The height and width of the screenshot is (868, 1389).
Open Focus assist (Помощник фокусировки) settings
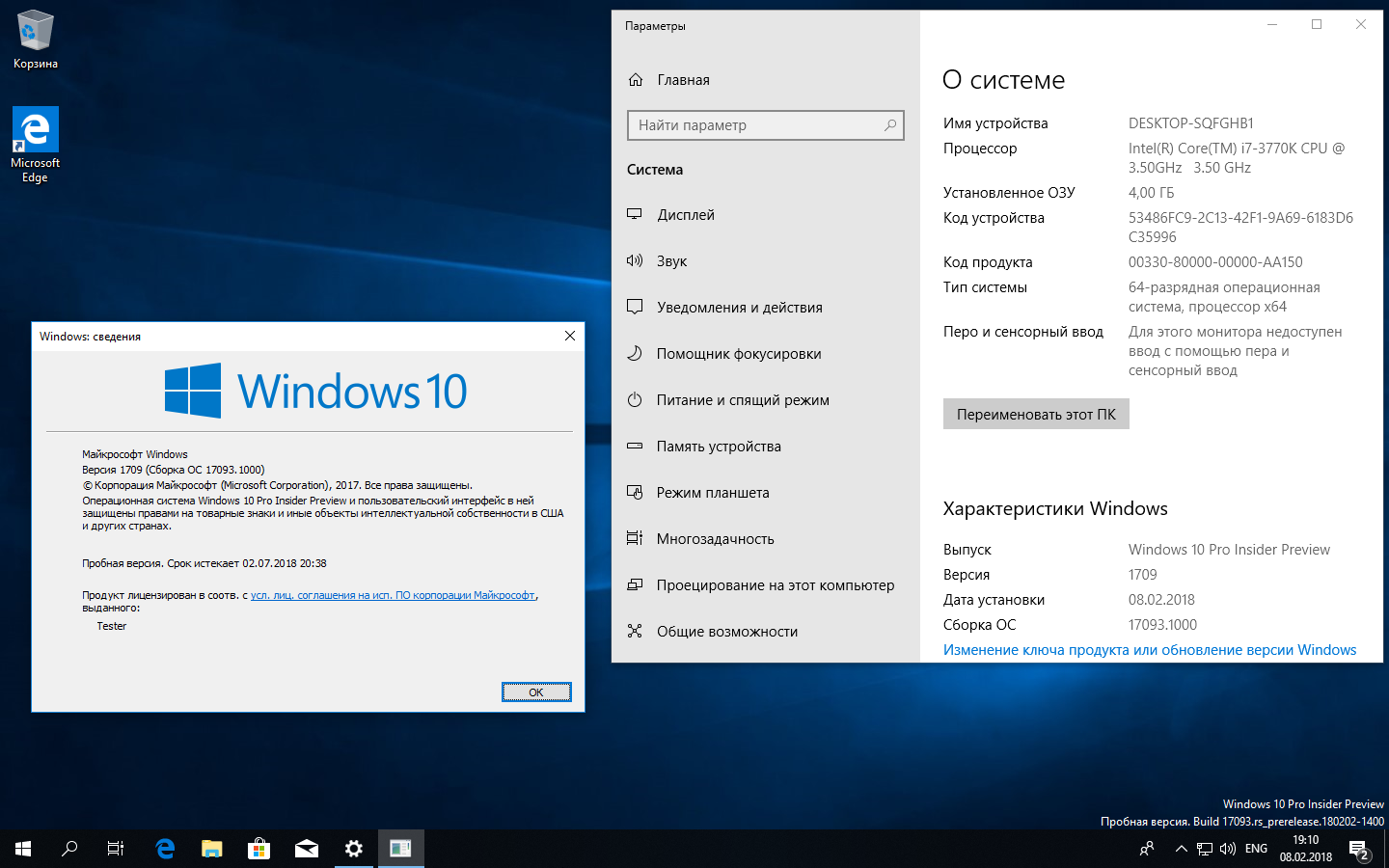click(738, 354)
